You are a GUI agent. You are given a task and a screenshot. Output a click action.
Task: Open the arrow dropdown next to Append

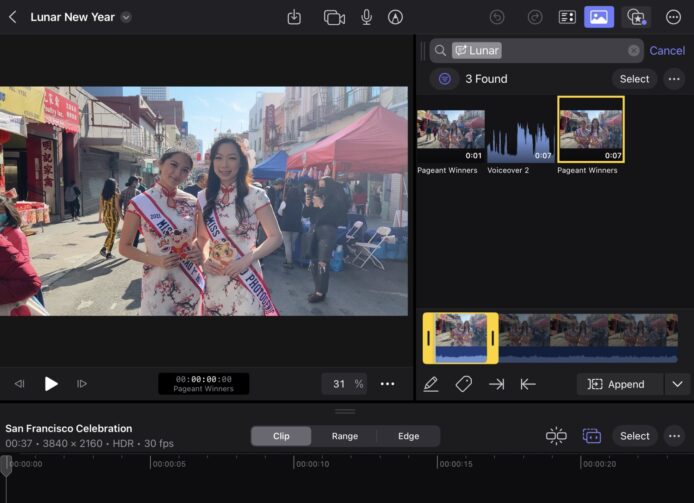click(677, 384)
